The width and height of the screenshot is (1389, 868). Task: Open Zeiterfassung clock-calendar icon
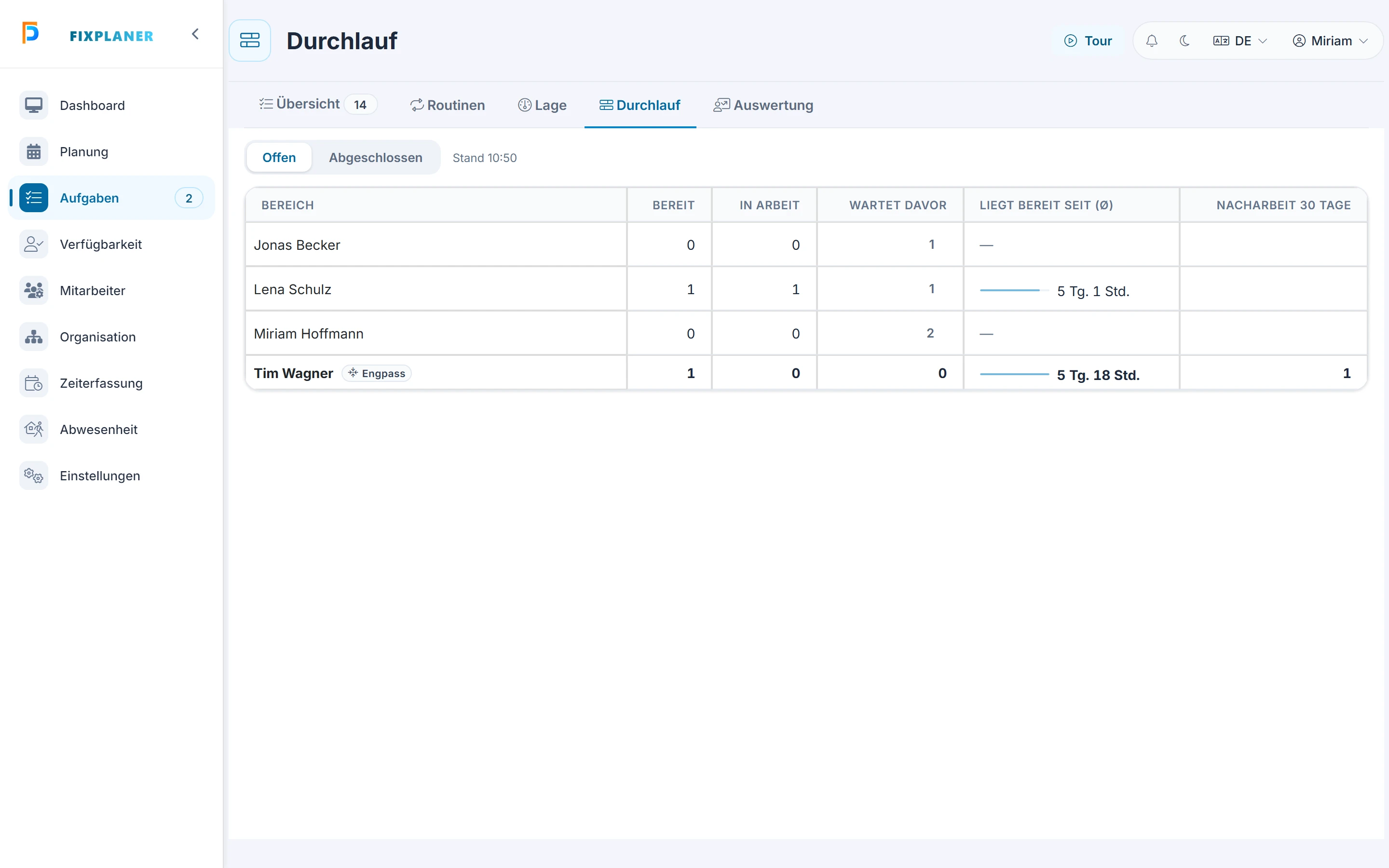click(33, 383)
